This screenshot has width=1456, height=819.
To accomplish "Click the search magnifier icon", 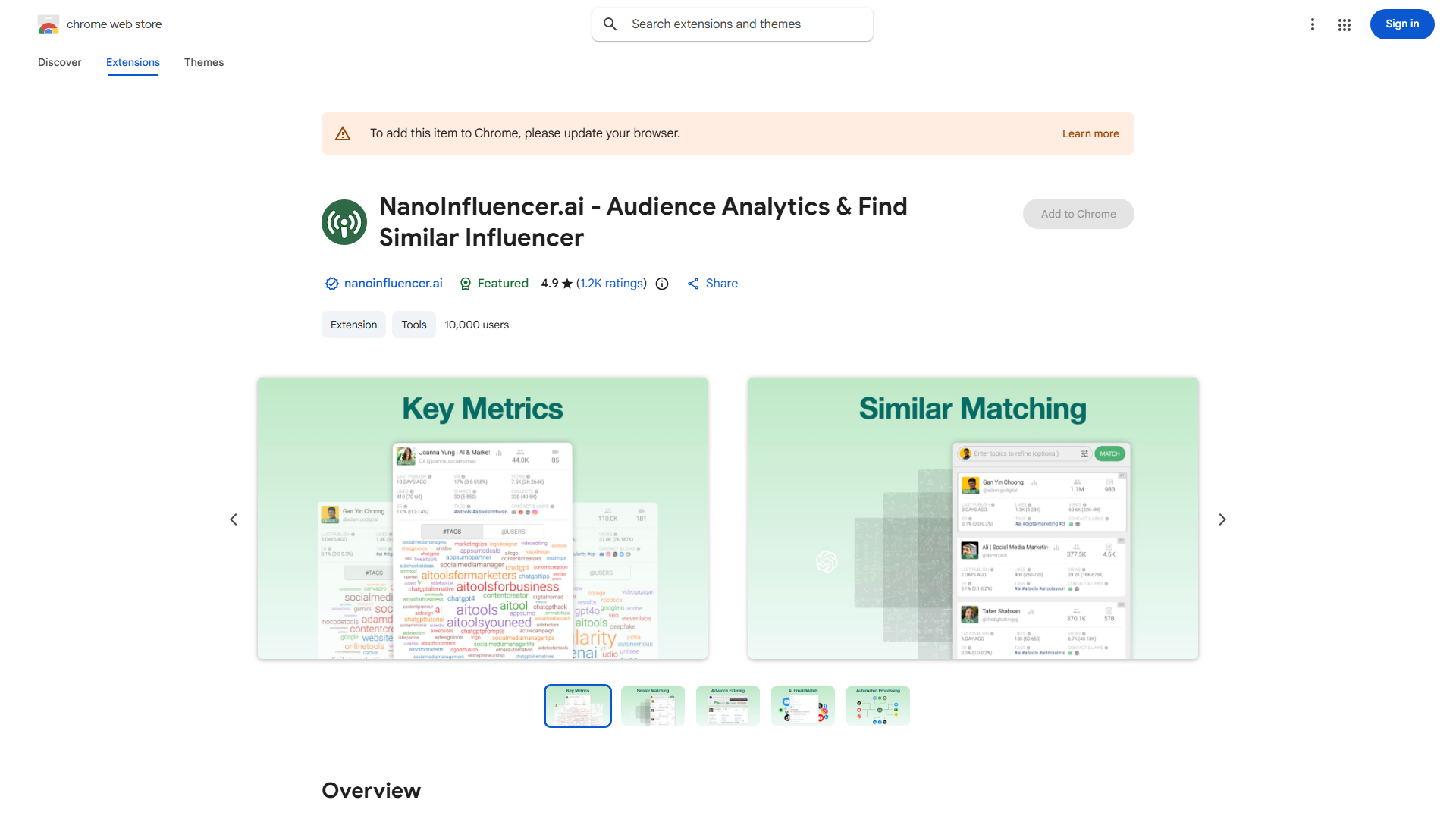I will [x=610, y=24].
